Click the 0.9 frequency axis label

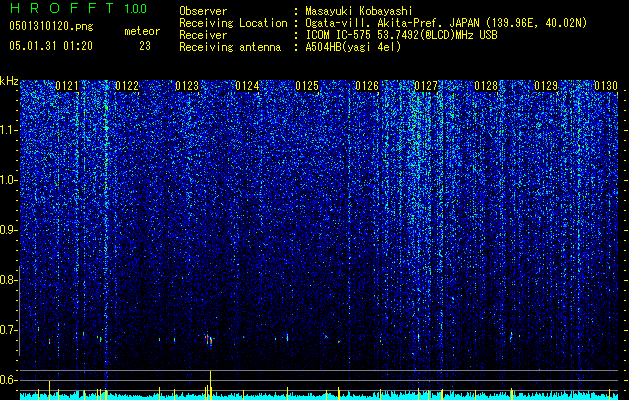(8, 230)
